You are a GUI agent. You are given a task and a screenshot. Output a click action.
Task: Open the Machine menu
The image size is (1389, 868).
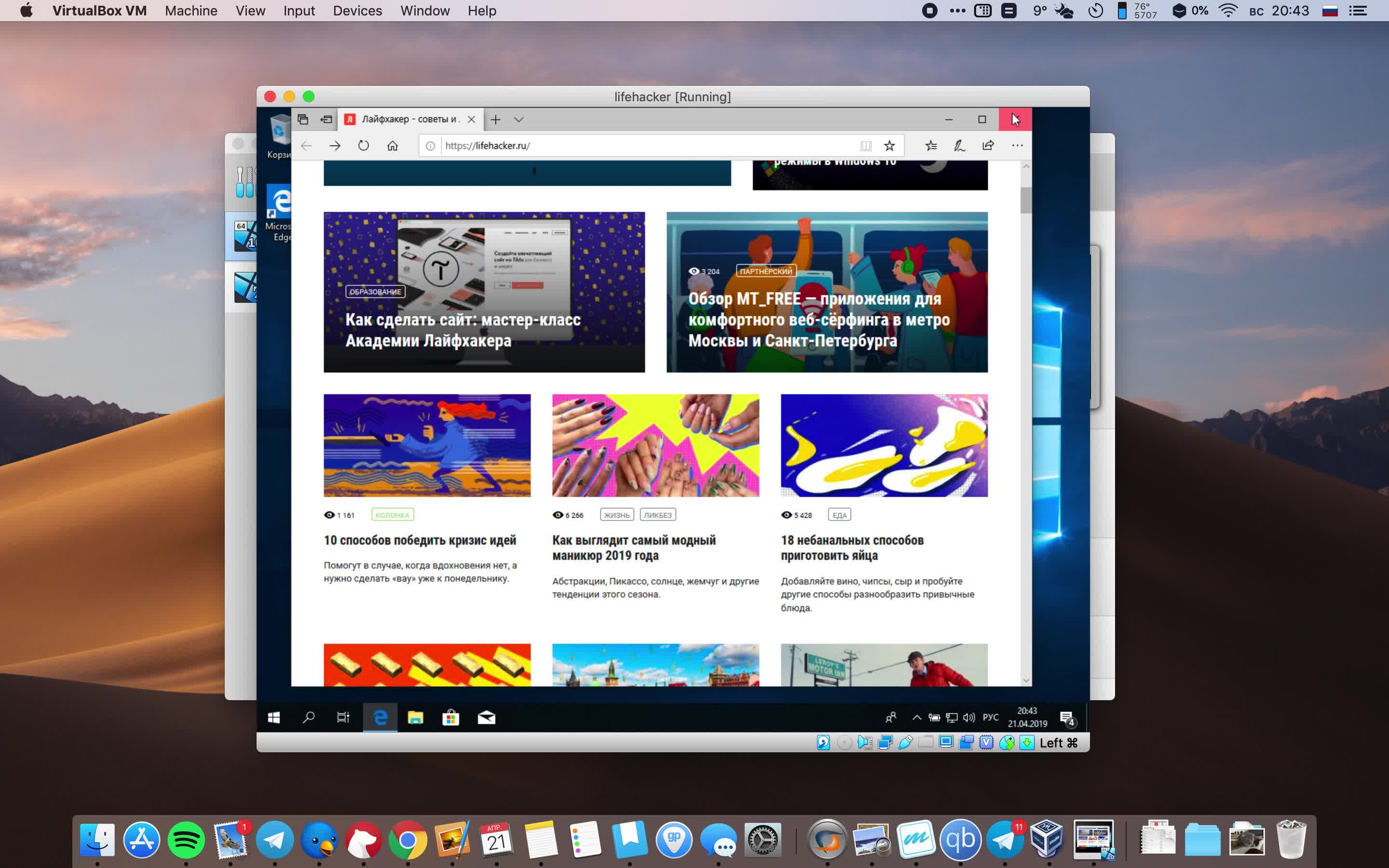(x=191, y=11)
